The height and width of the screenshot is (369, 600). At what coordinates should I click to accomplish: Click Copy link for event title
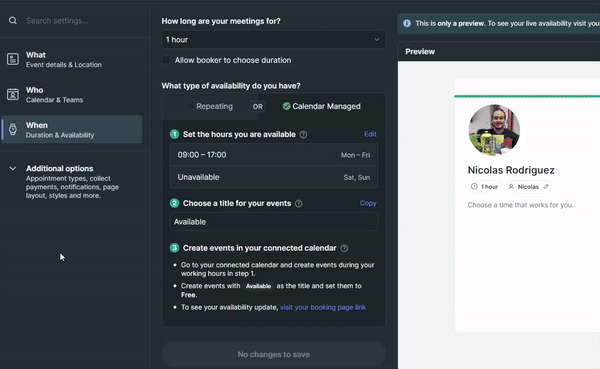point(368,203)
